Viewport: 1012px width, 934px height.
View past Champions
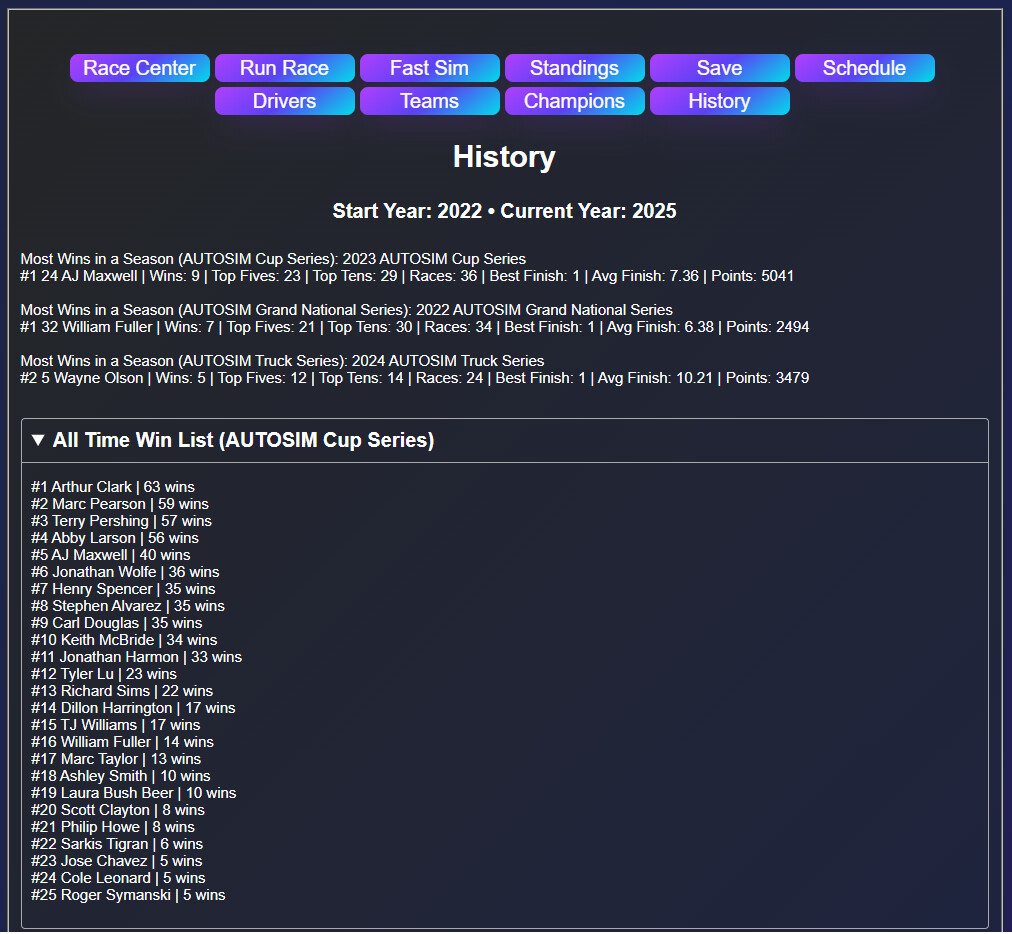[574, 100]
